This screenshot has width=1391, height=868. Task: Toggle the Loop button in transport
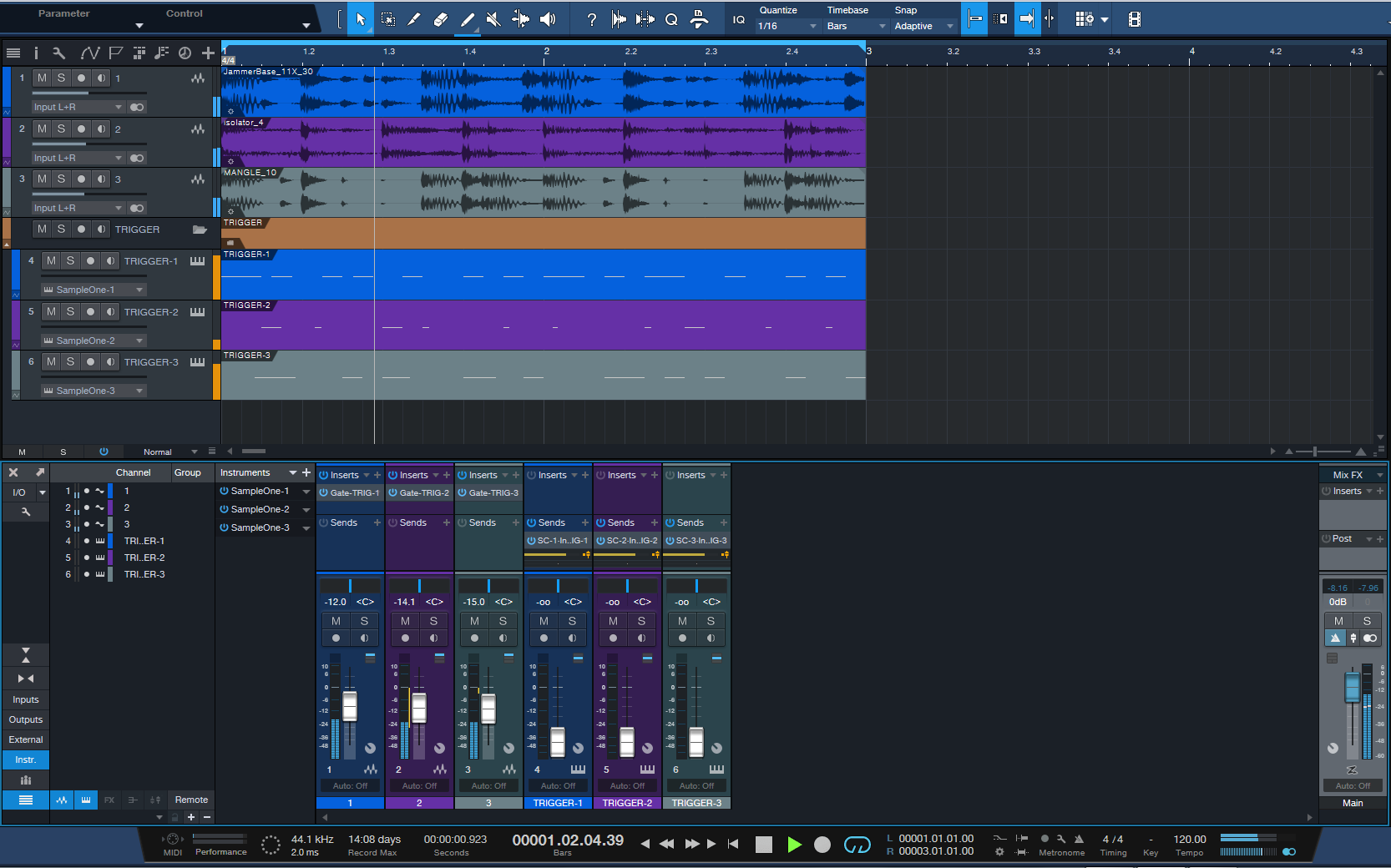coord(857,845)
